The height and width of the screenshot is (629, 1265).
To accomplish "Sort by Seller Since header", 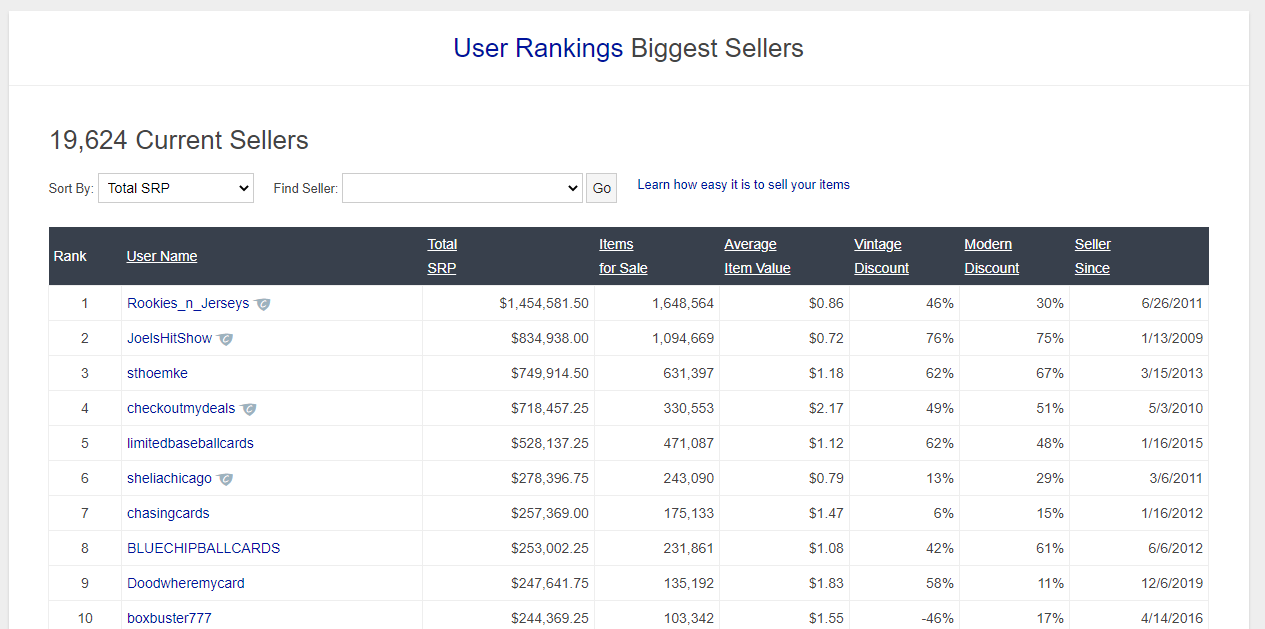I will pyautogui.click(x=1092, y=256).
